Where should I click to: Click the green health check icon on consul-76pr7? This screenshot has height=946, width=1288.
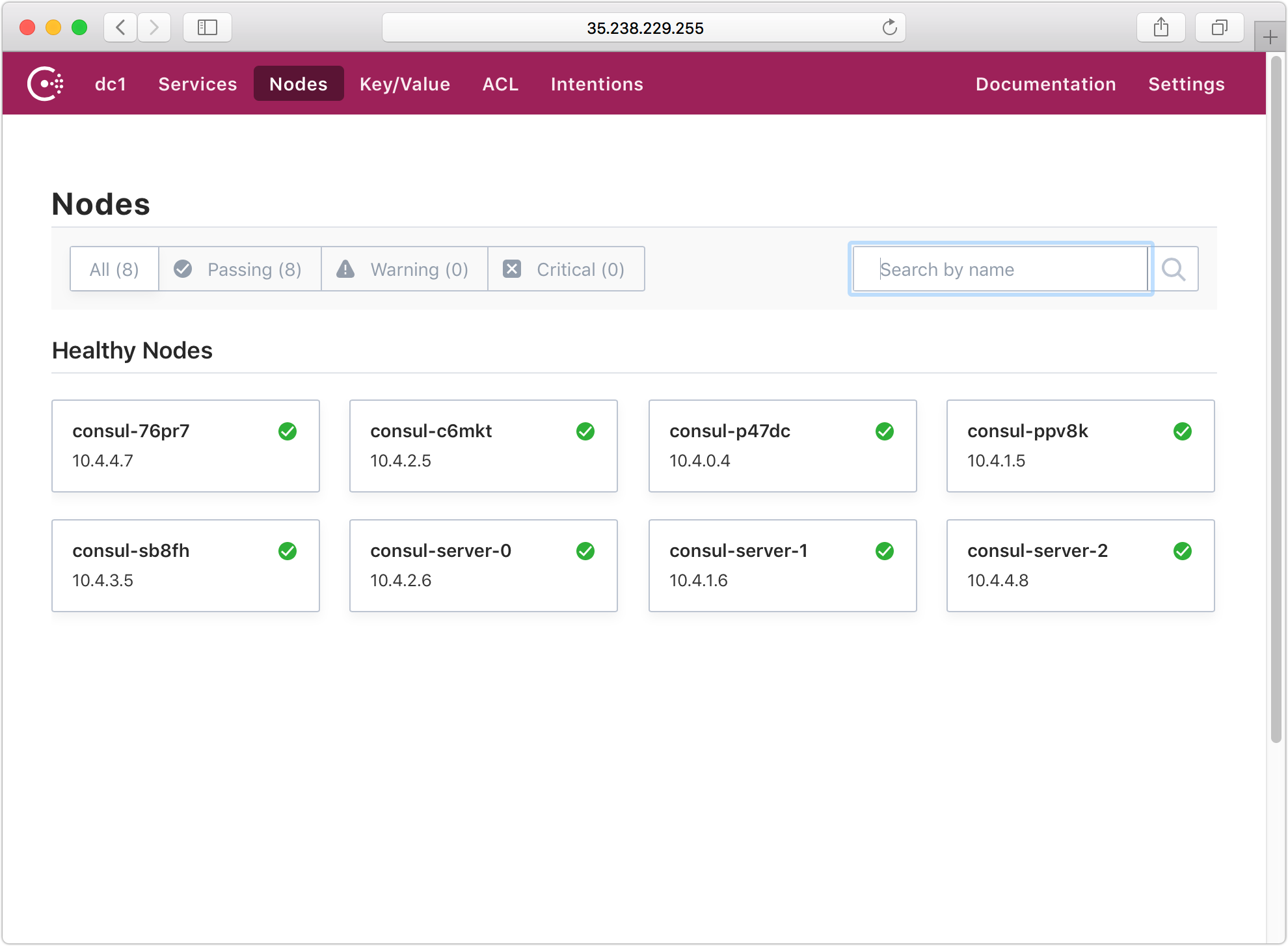click(288, 431)
